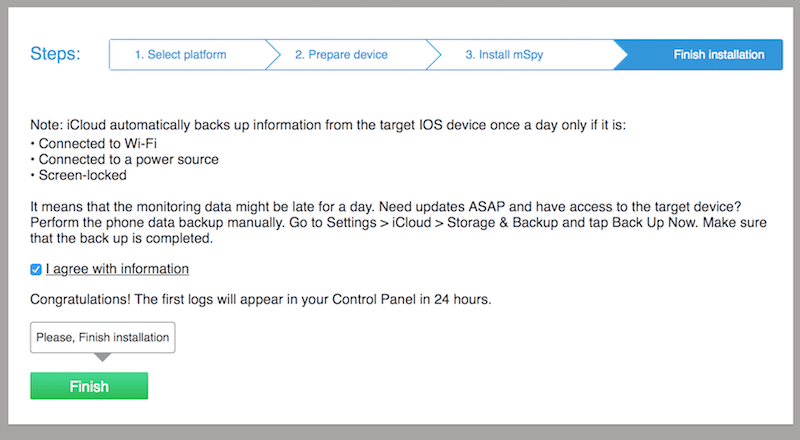Viewport: 800px width, 440px height.
Task: Click the Screen-locked bullet item
Action: point(78,175)
